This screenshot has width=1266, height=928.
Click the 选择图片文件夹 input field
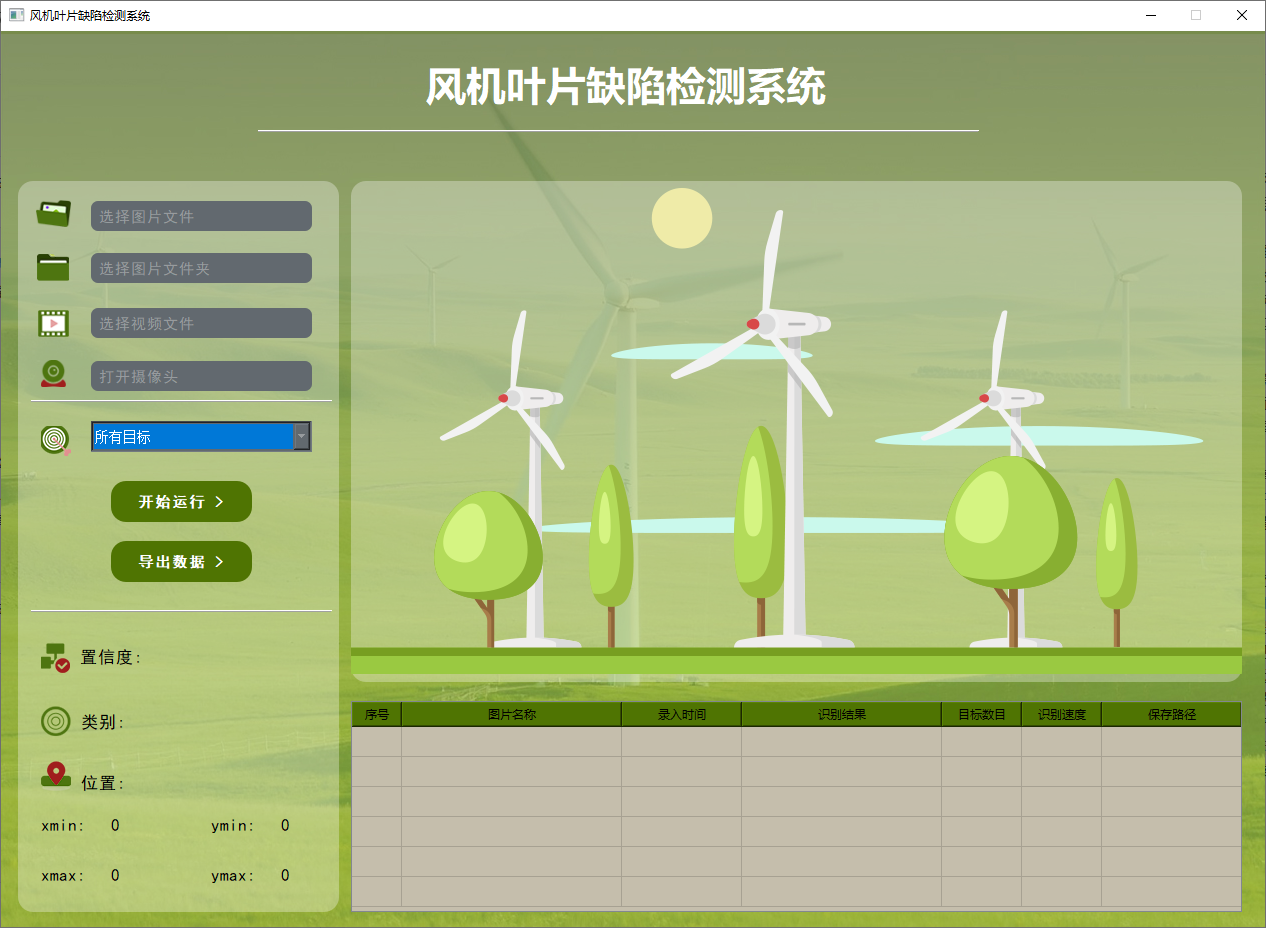tap(200, 267)
